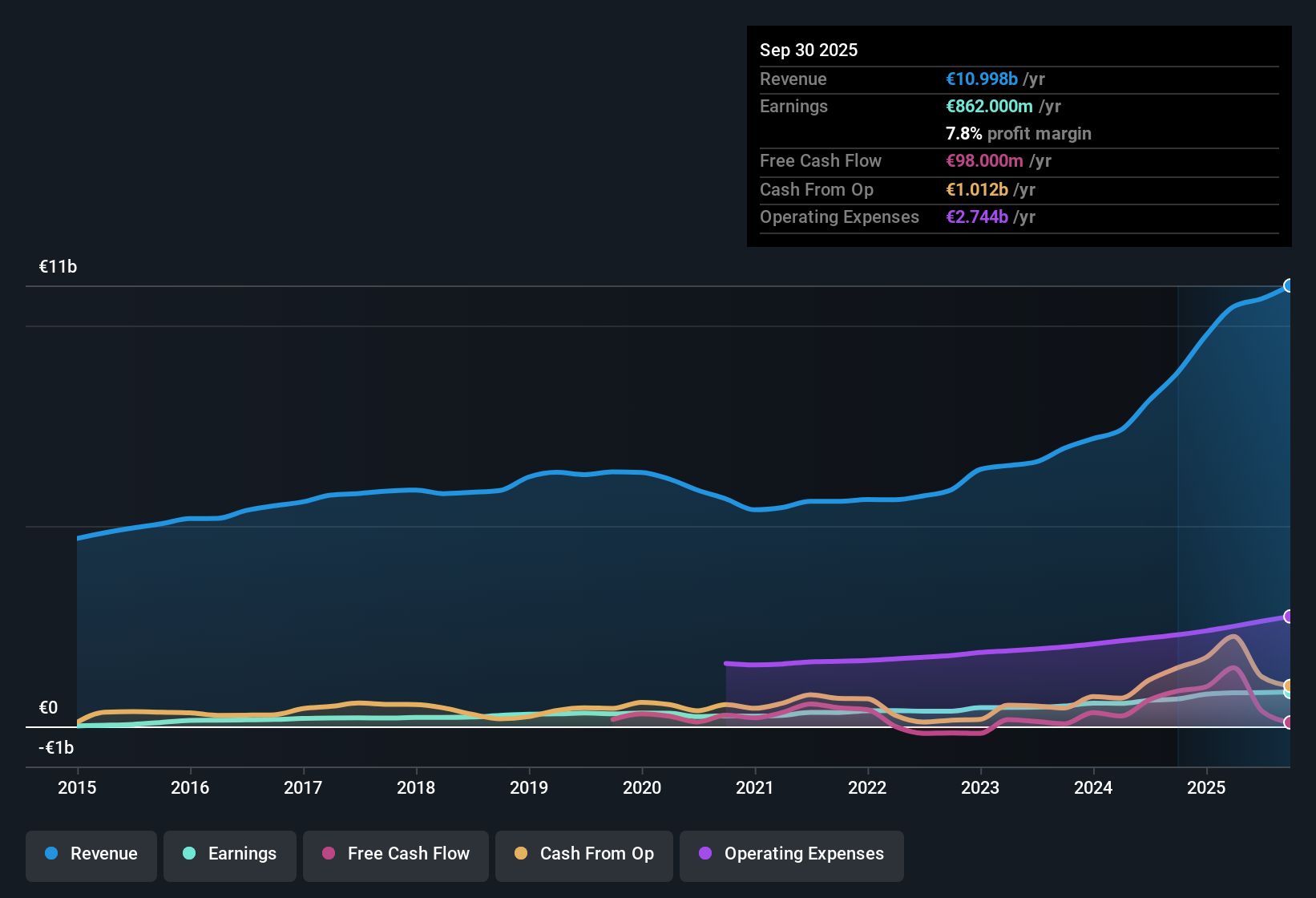
Task: Select the 2015 year label
Action: (x=77, y=788)
